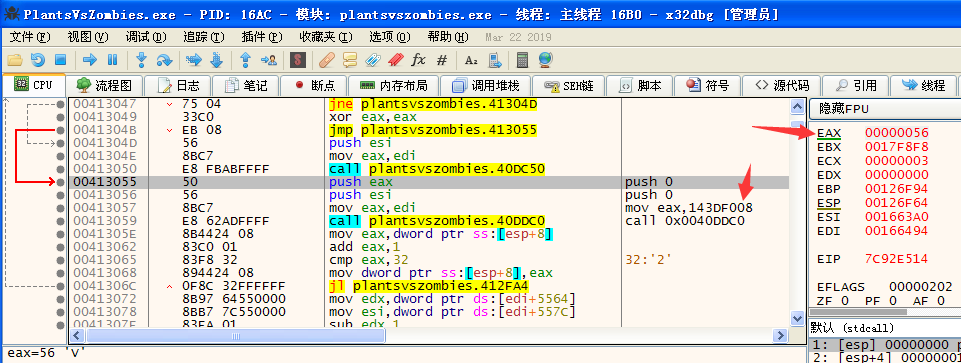Click the 隐藏FPU button
This screenshot has height=363, width=961.
tap(884, 109)
